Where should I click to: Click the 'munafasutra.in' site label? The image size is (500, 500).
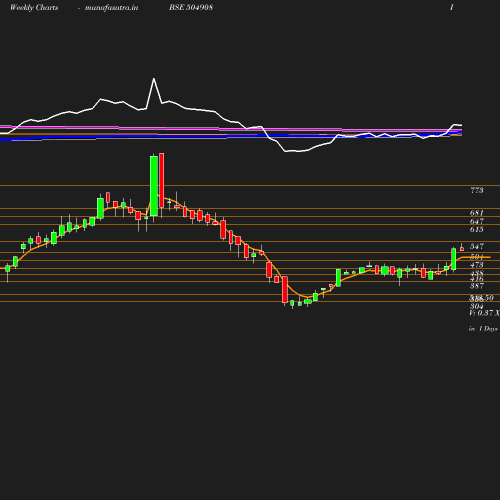tap(111, 8)
